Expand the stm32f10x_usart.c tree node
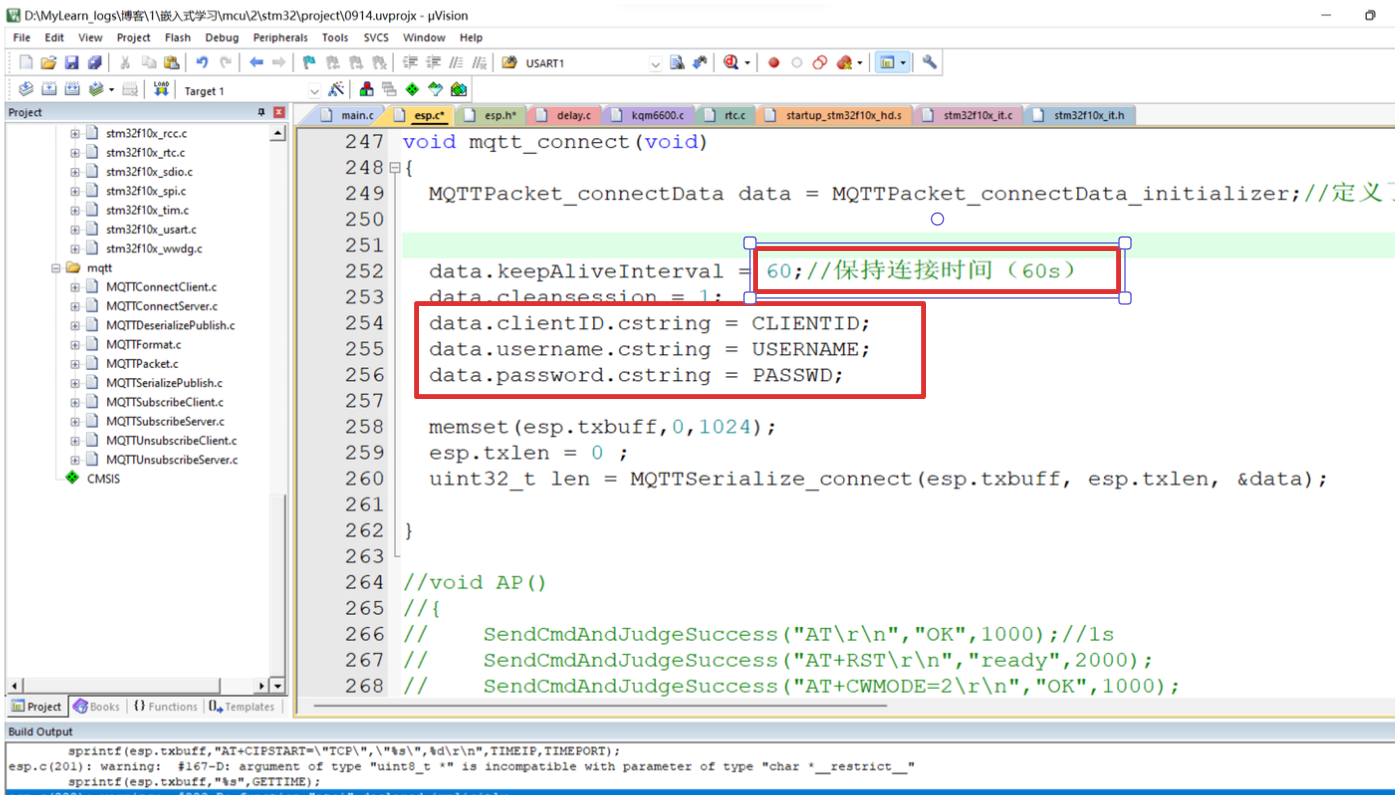 tap(75, 229)
